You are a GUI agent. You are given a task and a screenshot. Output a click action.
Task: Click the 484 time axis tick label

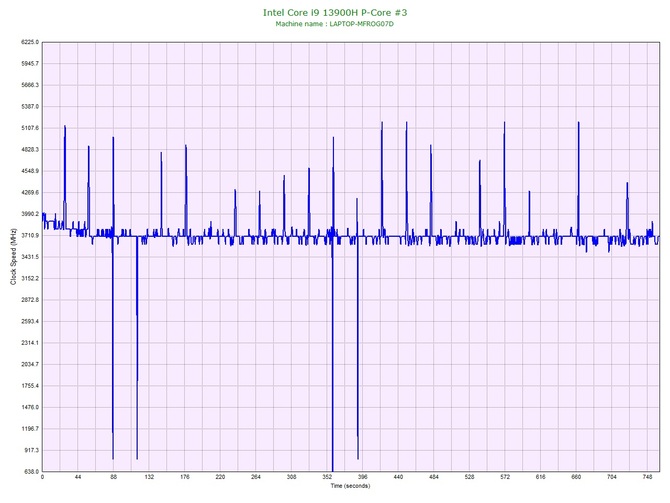click(x=434, y=477)
